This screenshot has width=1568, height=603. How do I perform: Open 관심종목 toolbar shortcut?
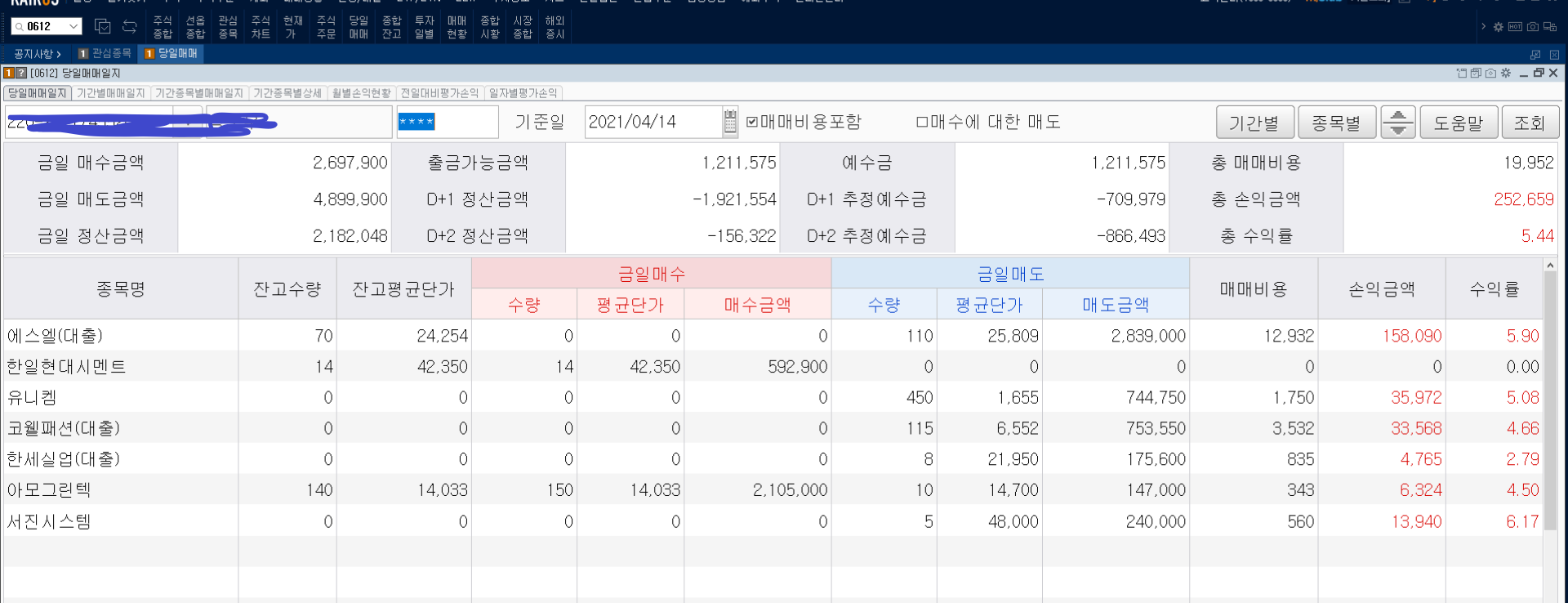point(228,27)
